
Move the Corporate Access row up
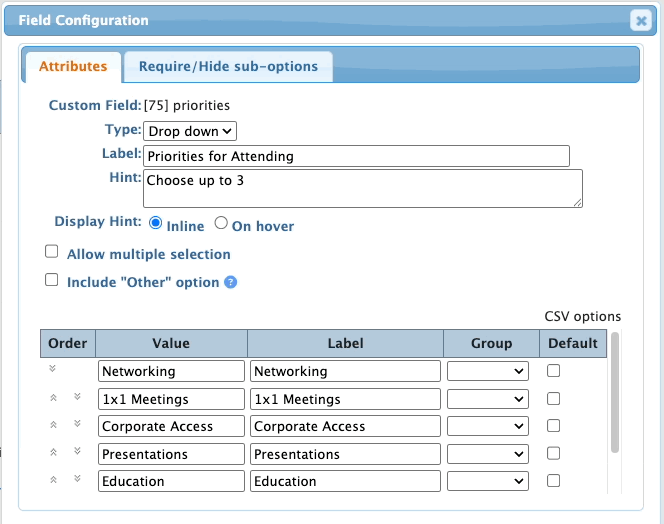coord(53,424)
